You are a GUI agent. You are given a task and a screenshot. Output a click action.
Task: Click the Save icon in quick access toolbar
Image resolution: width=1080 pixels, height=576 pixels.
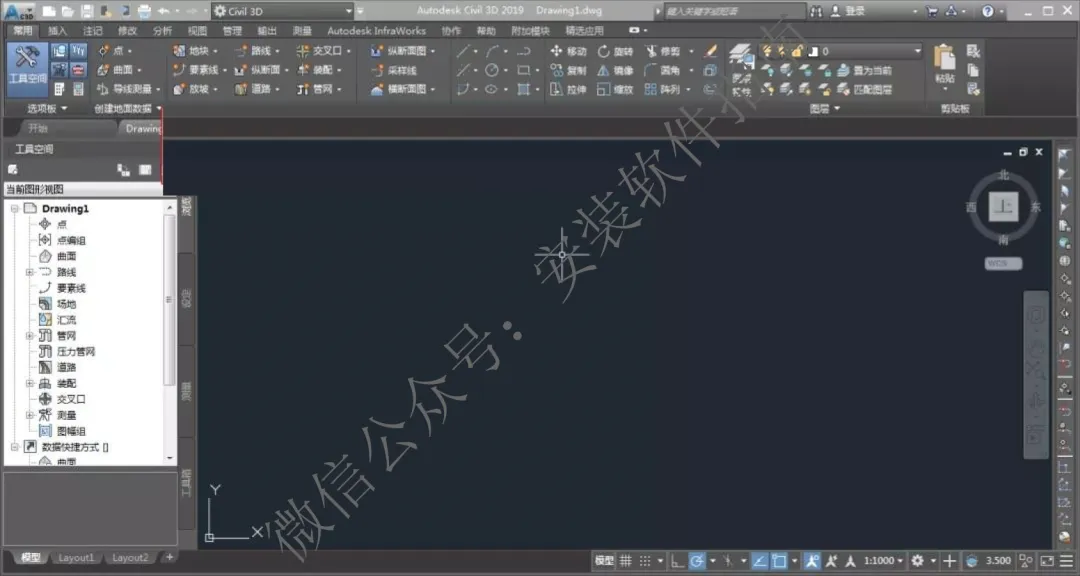pos(87,11)
